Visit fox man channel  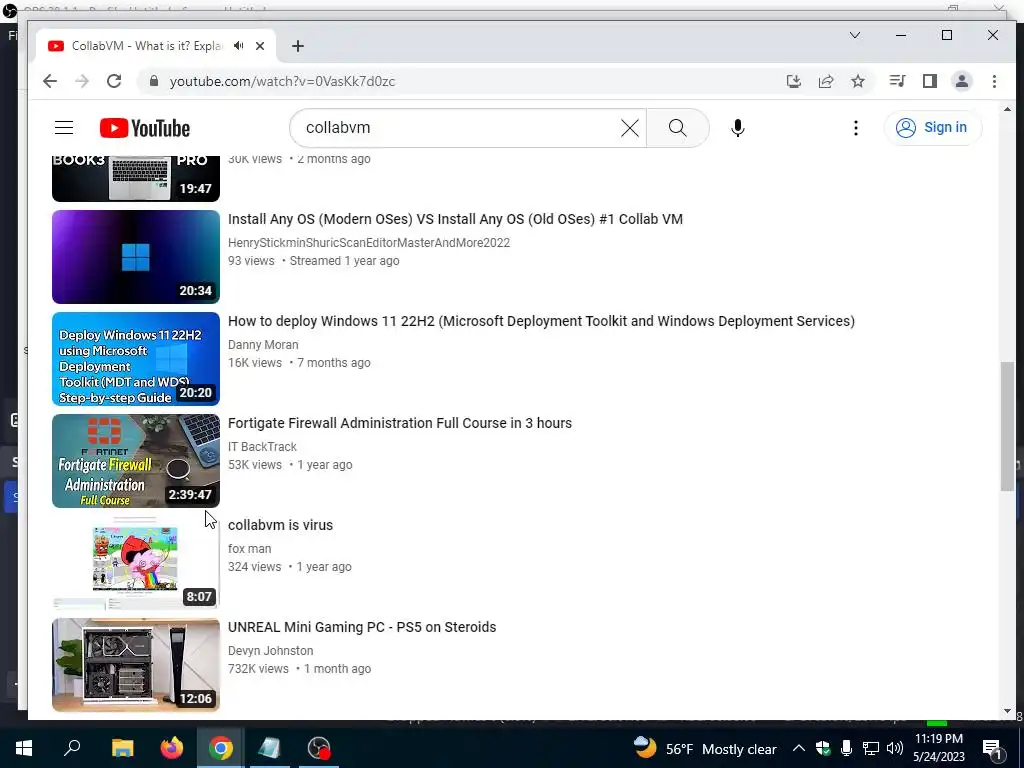click(x=249, y=549)
